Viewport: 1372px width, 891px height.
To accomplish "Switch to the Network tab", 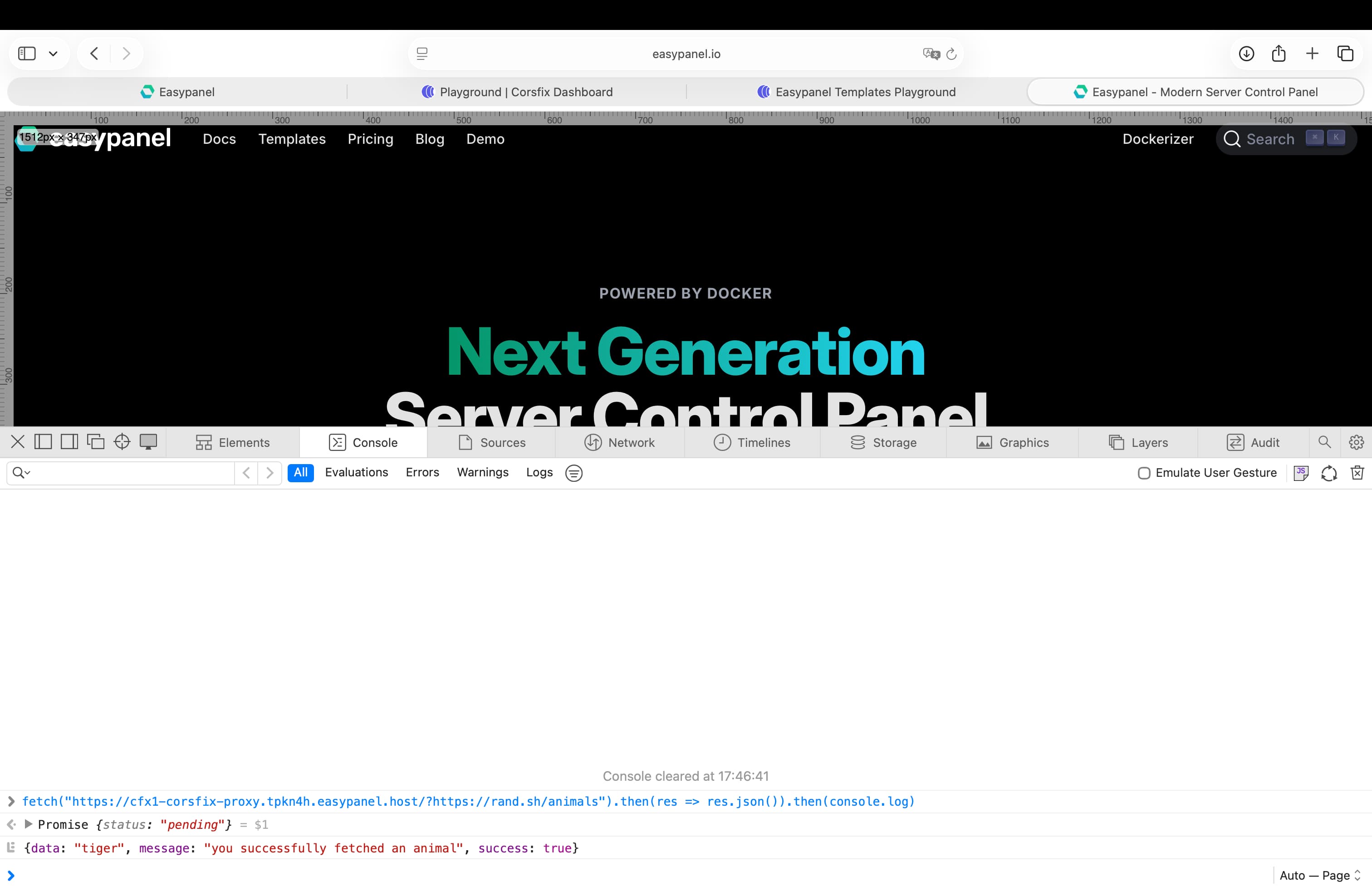I will click(x=621, y=442).
